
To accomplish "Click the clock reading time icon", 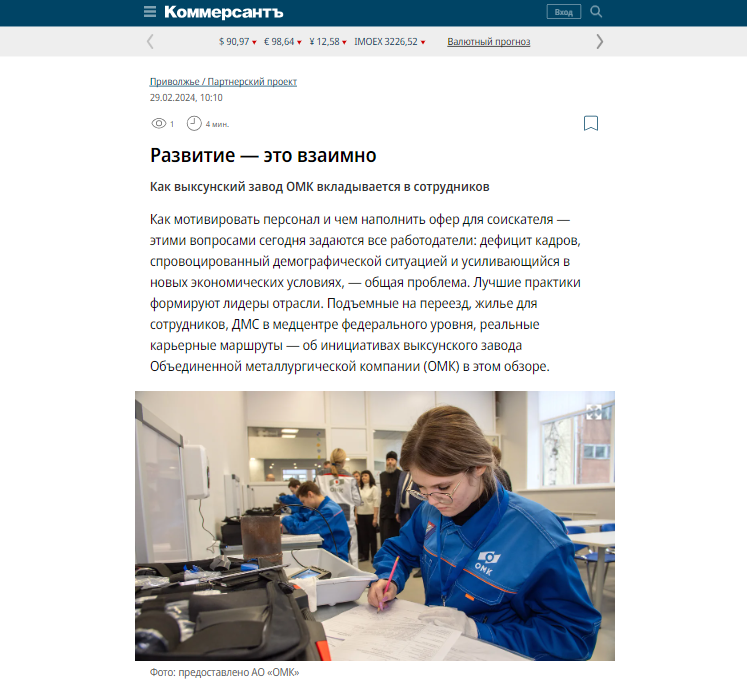I will pyautogui.click(x=194, y=123).
